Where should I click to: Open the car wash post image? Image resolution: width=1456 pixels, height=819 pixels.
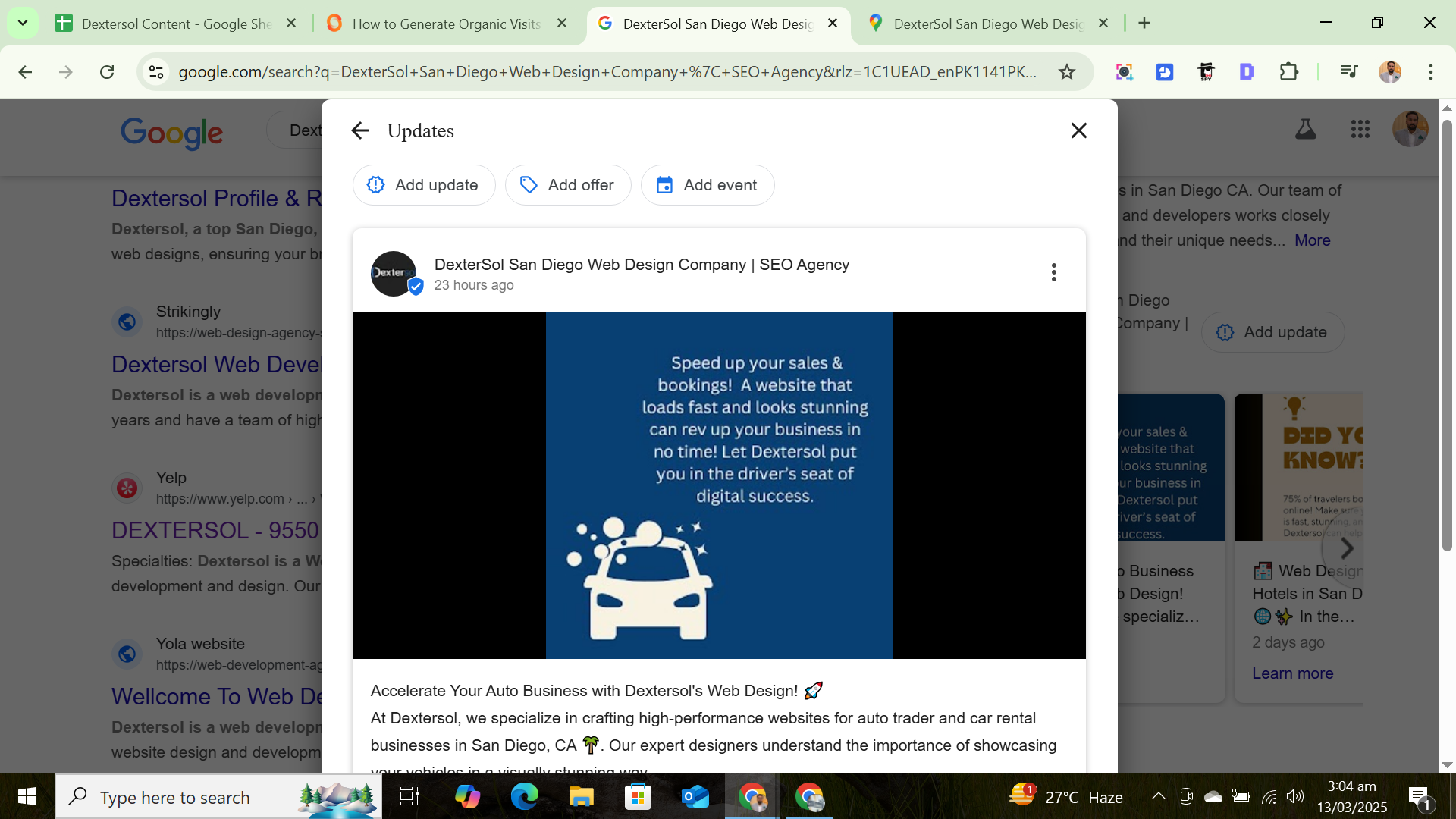point(719,485)
